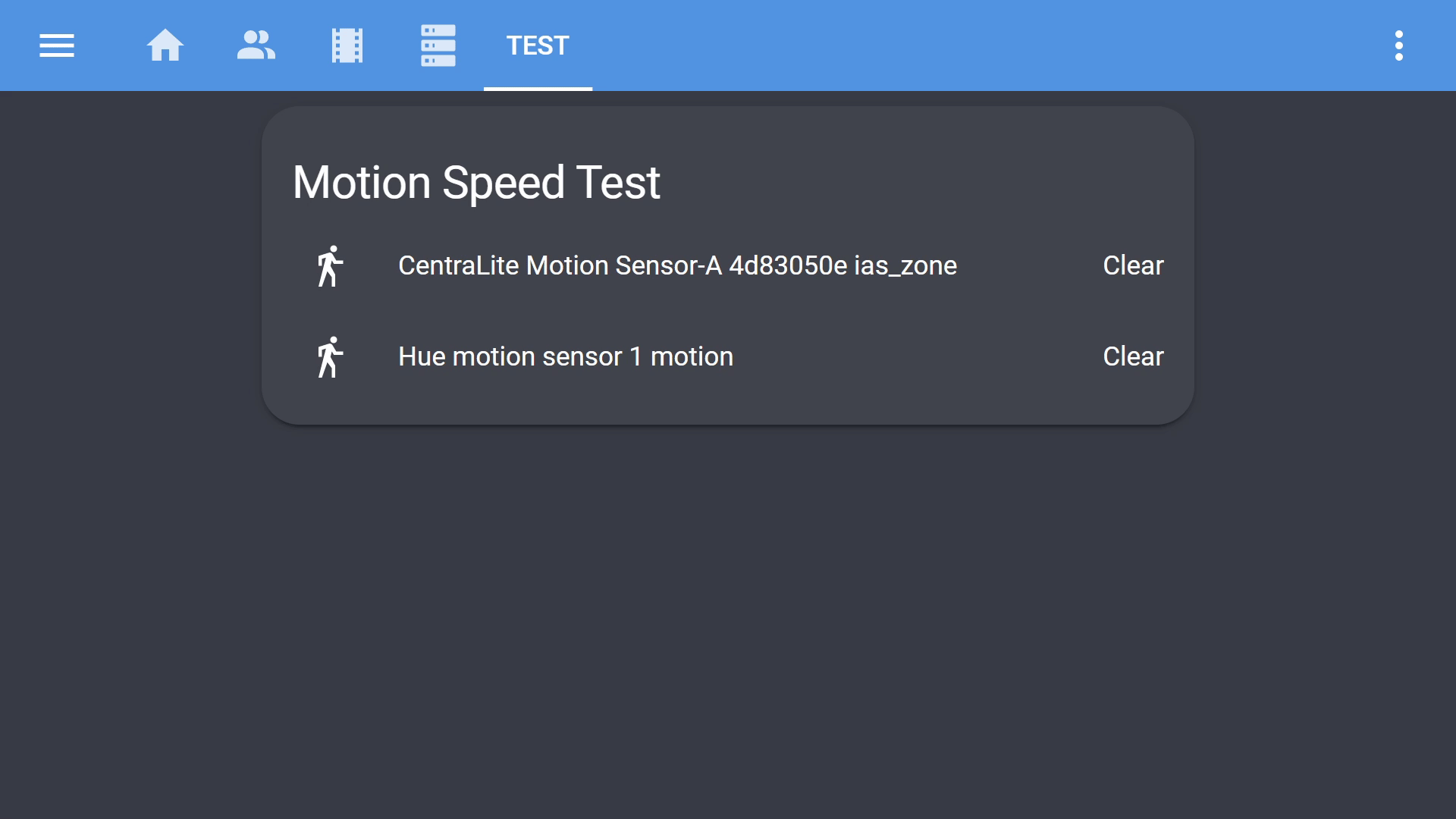Switch to the film strip view tab
The height and width of the screenshot is (819, 1456).
pyautogui.click(x=347, y=45)
